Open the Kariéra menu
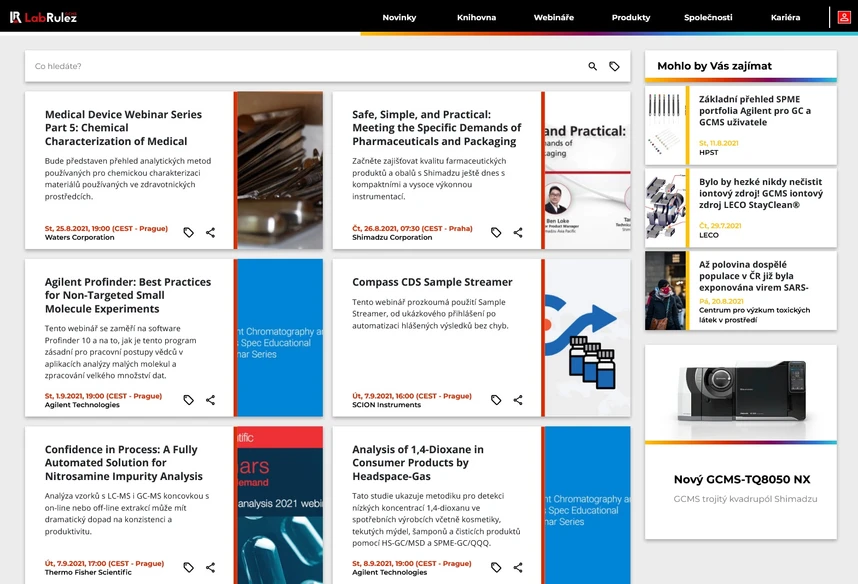858x584 pixels. (785, 18)
